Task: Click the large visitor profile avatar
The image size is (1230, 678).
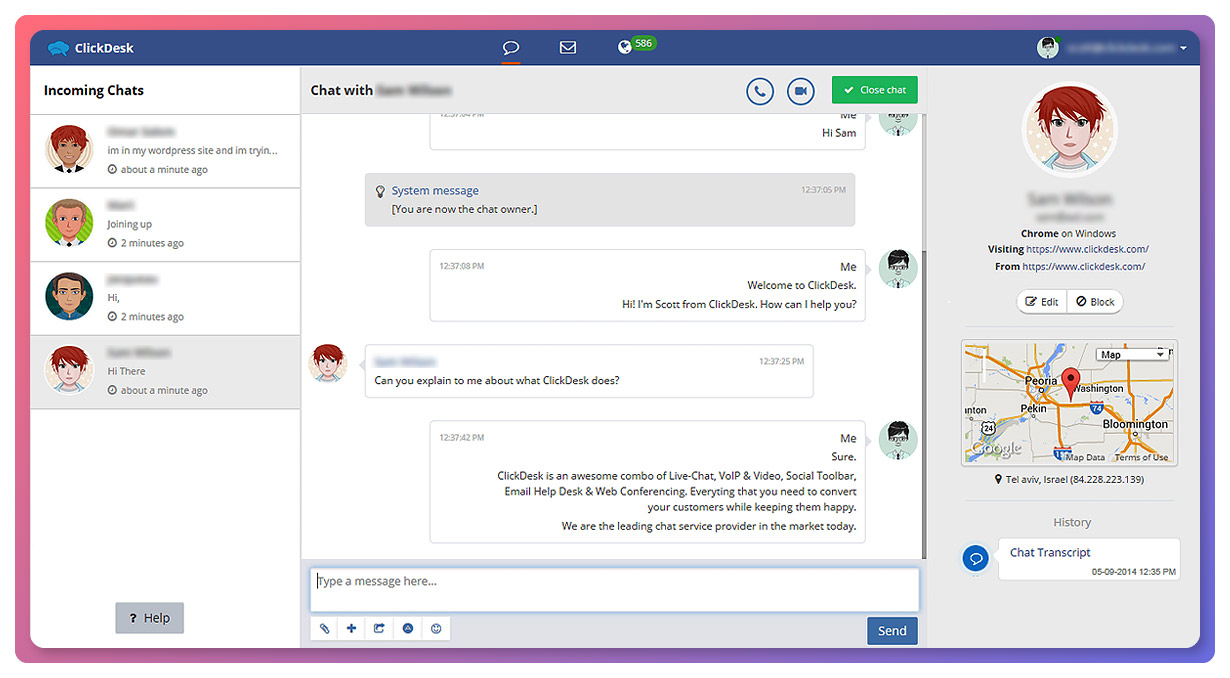Action: point(1069,130)
